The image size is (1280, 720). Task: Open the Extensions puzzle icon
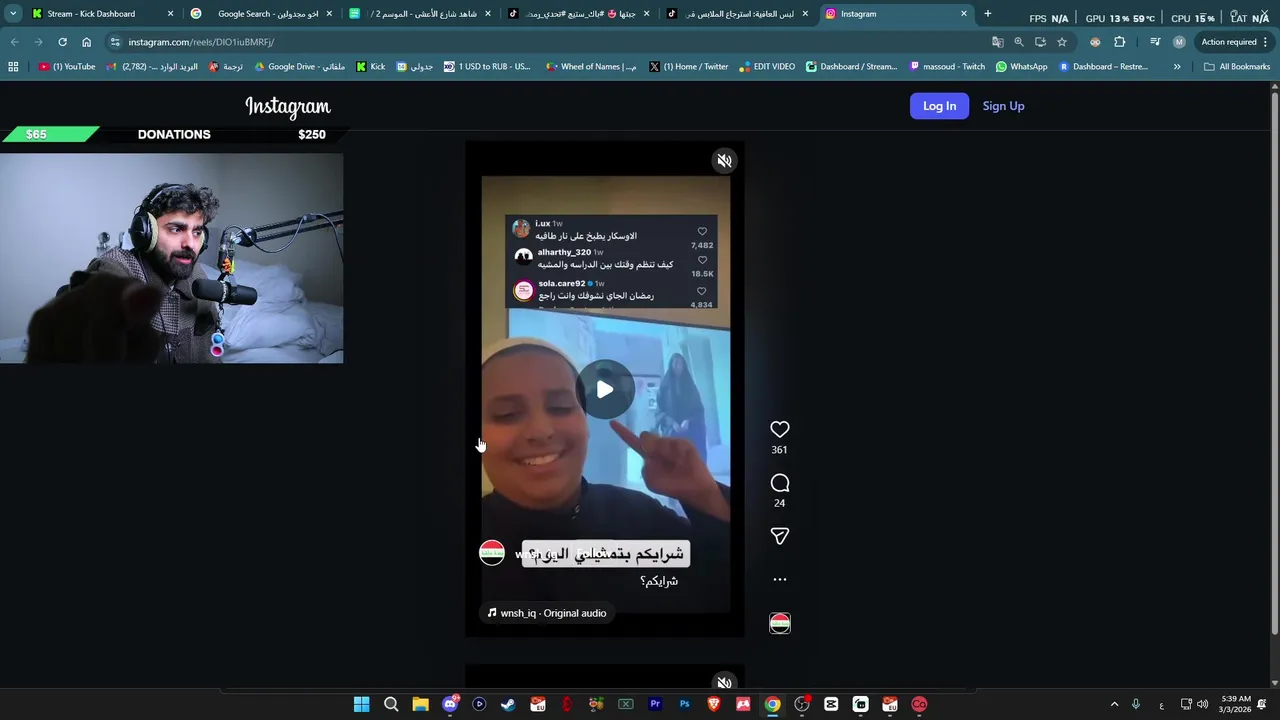(1119, 42)
